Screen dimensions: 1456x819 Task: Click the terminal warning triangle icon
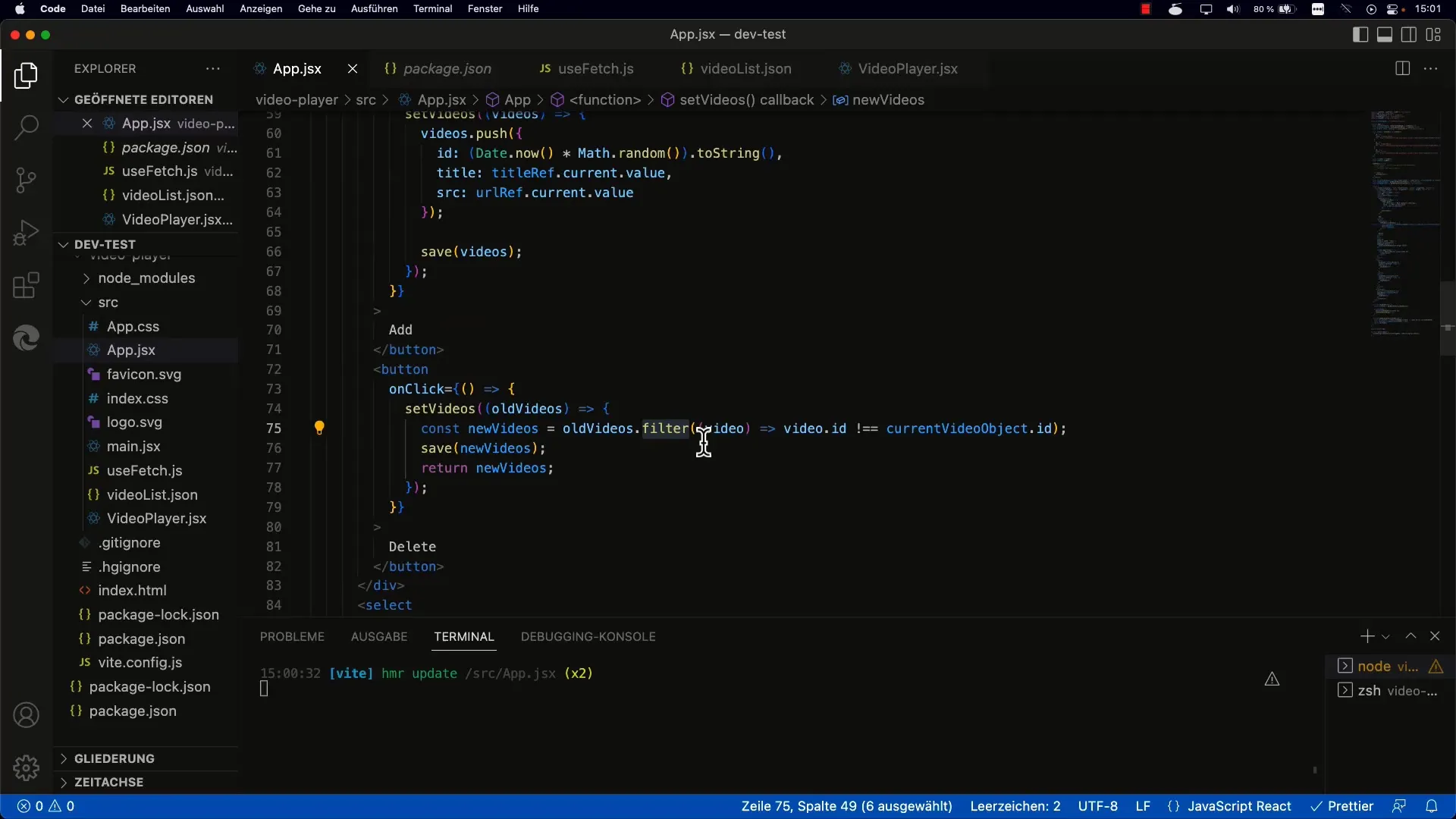(x=1272, y=679)
